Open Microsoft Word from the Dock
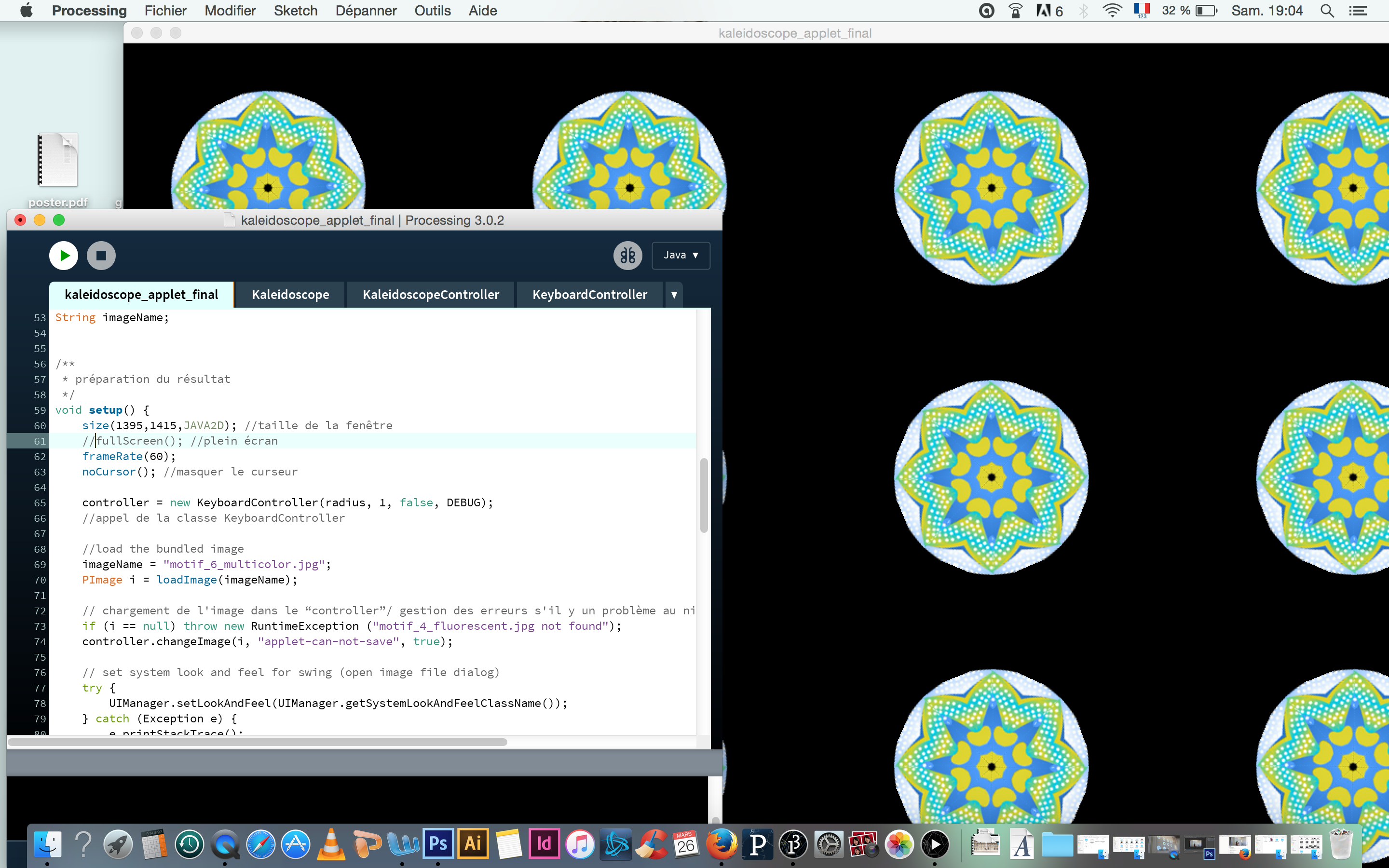Viewport: 1389px width, 868px height. coord(403,844)
